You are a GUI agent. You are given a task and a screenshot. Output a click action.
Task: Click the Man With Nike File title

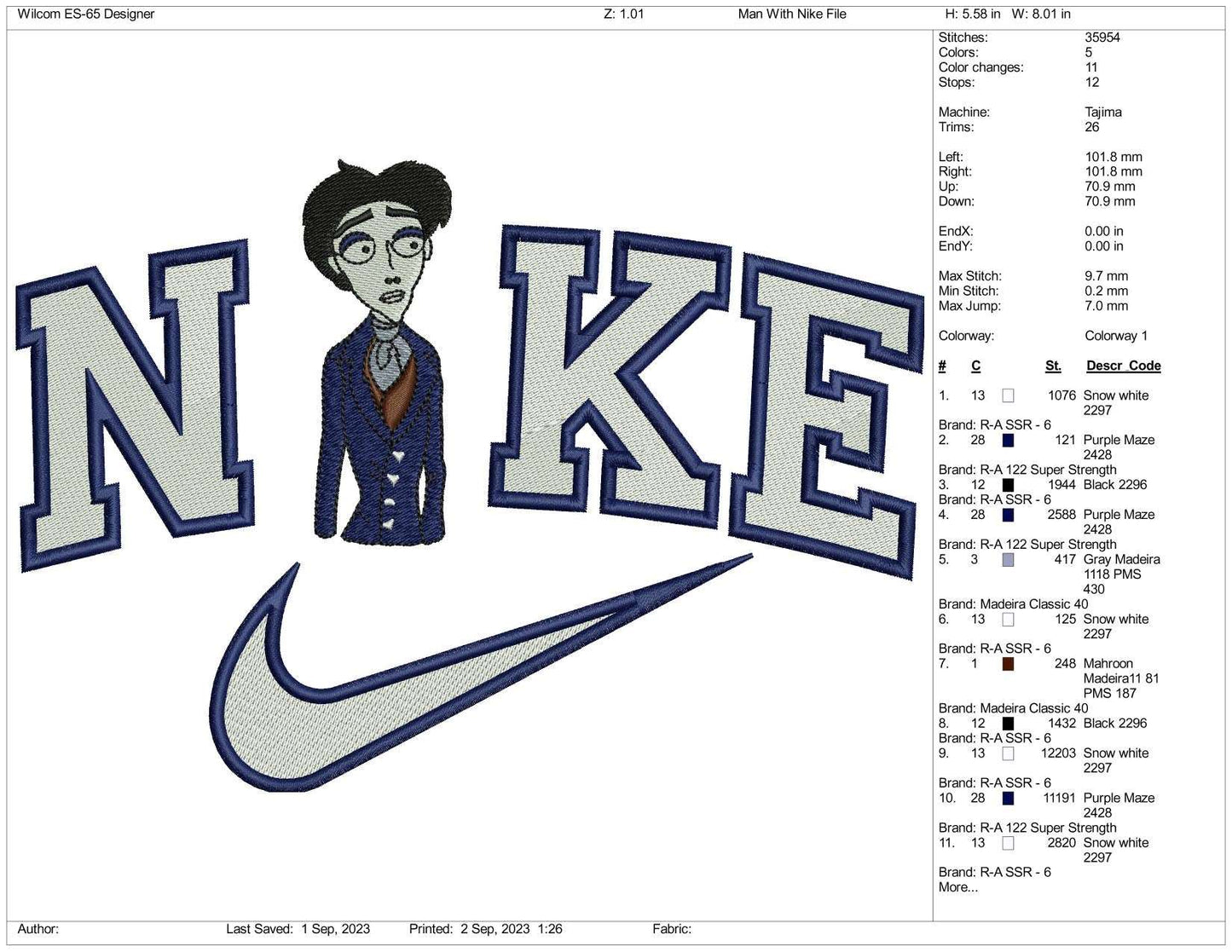(x=792, y=14)
